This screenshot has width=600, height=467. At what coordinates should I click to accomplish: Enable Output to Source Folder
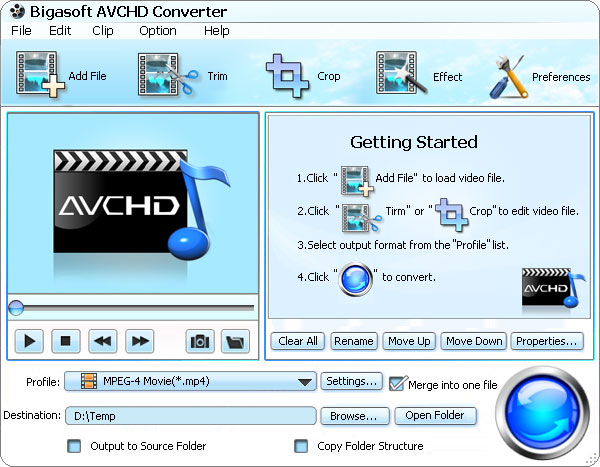click(x=74, y=446)
